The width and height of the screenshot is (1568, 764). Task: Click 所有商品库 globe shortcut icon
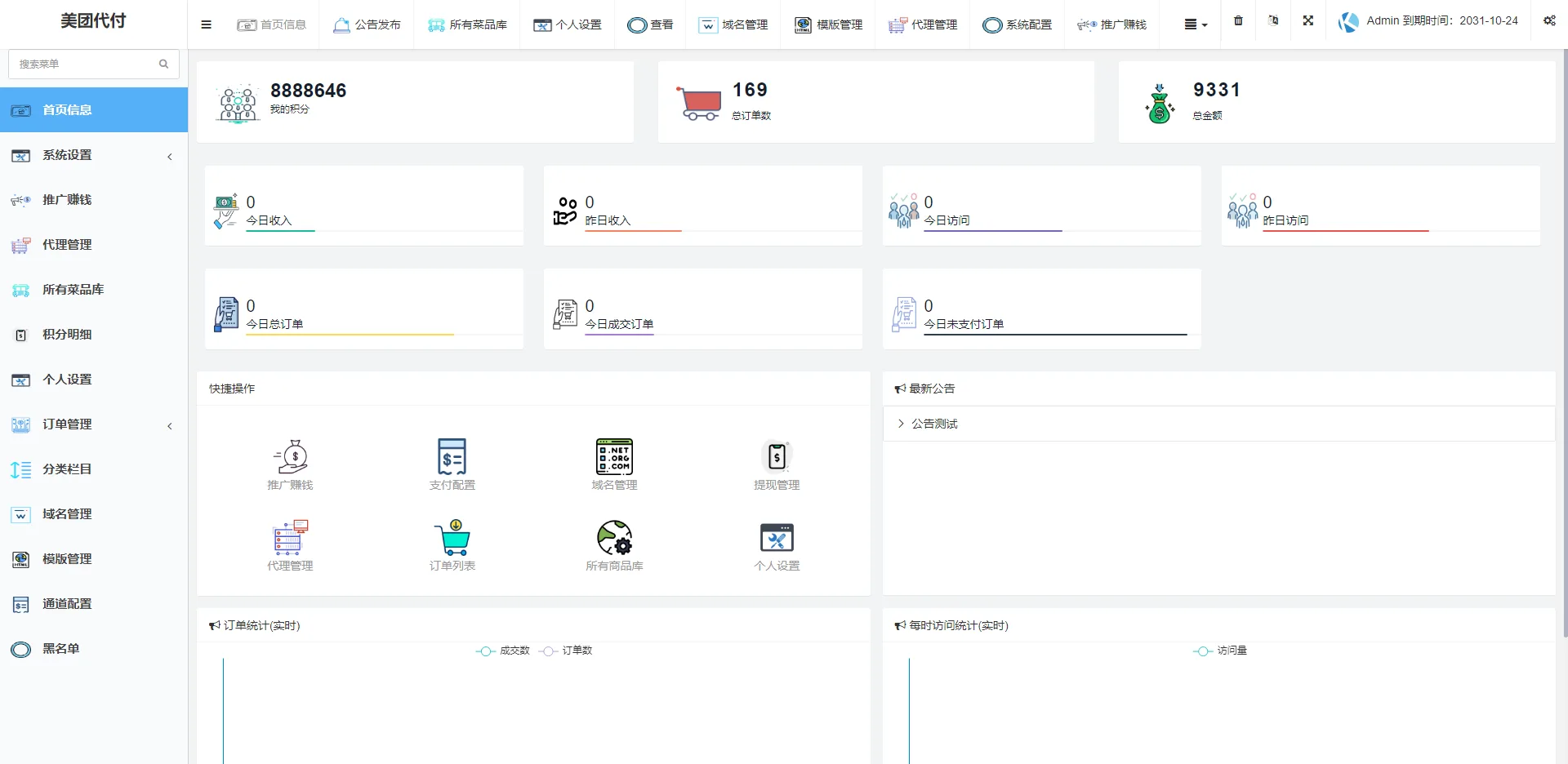pos(614,538)
